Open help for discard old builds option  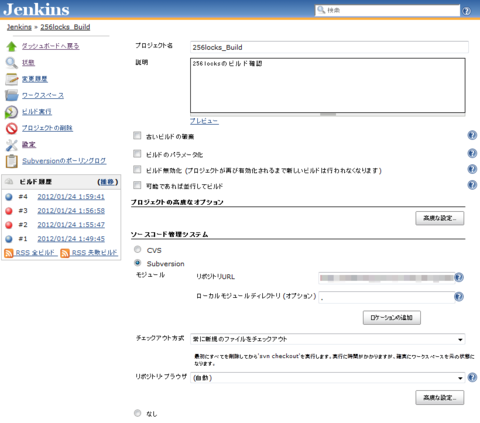coord(472,135)
